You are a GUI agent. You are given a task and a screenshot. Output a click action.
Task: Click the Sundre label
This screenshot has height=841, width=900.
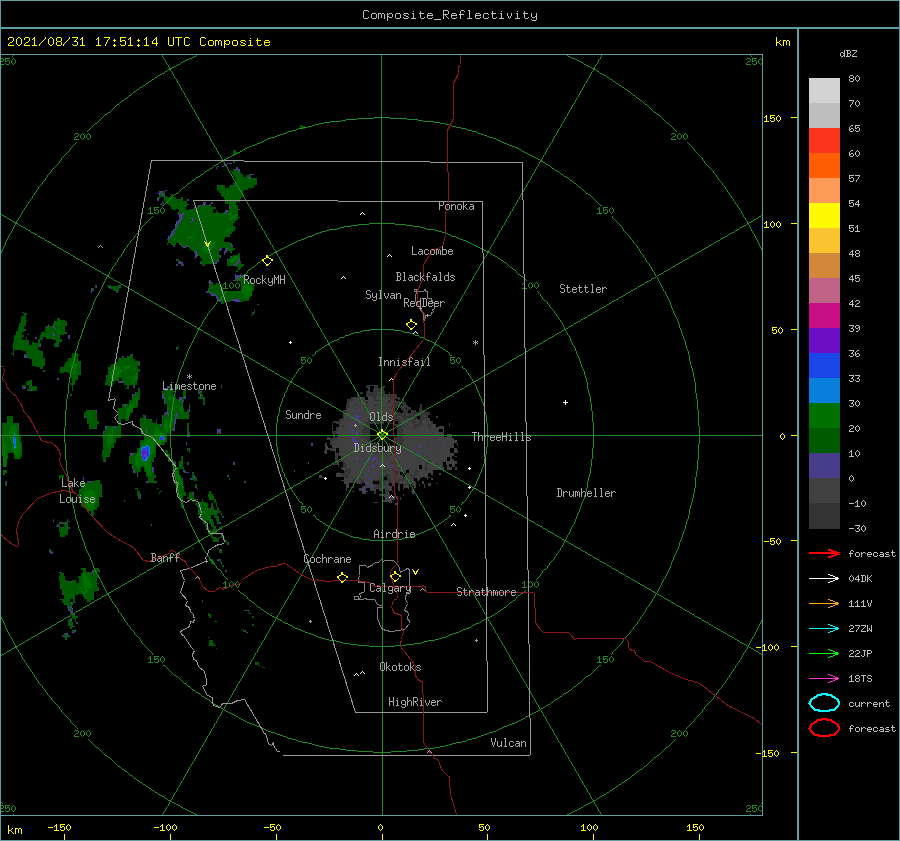pos(303,414)
